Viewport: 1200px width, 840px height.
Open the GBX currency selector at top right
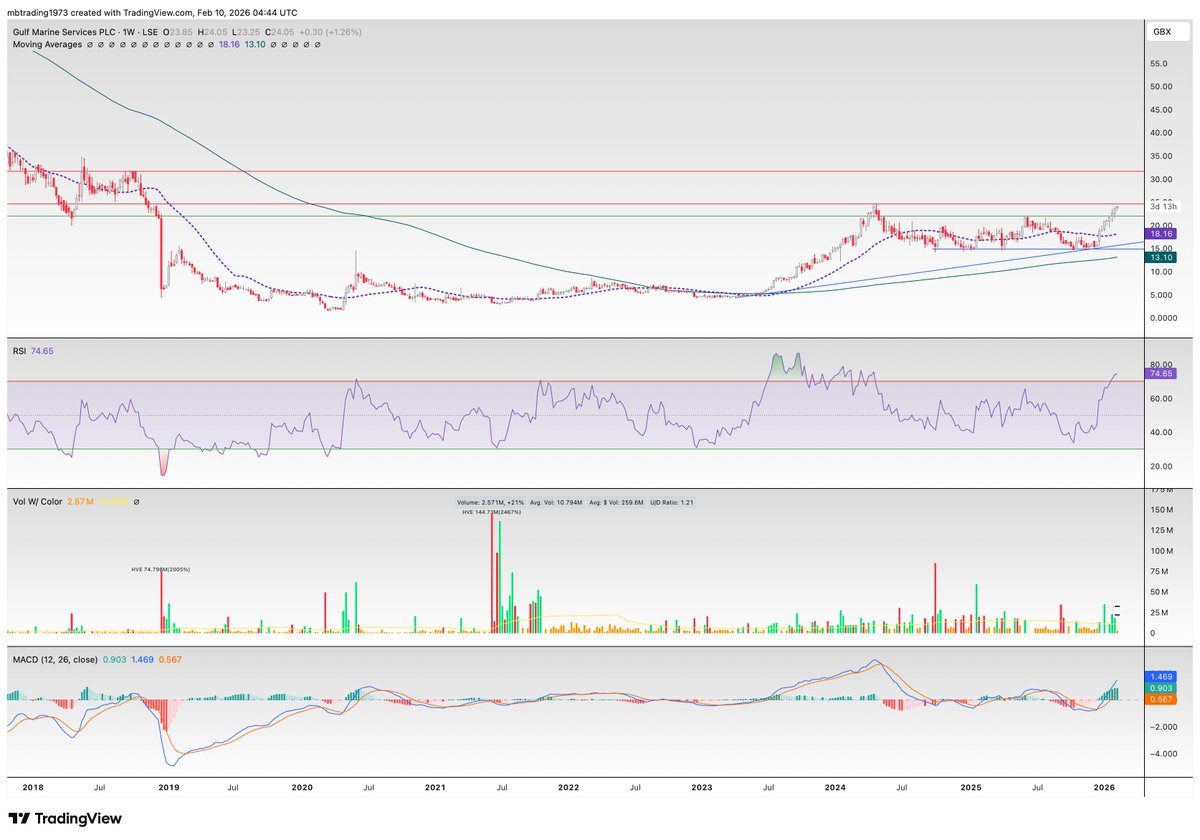(1166, 32)
